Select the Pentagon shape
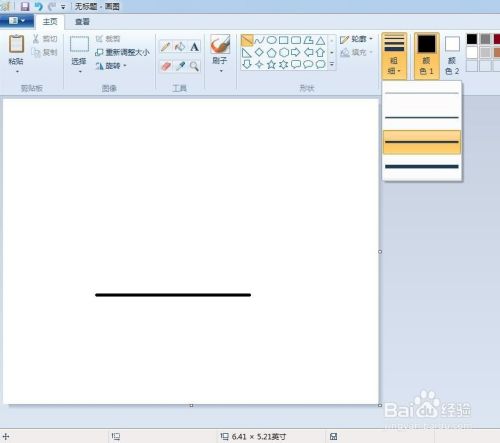This screenshot has width=500, height=443. [272, 53]
